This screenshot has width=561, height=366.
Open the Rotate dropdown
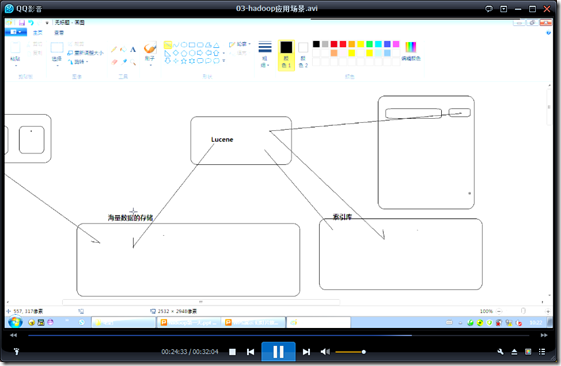point(78,62)
